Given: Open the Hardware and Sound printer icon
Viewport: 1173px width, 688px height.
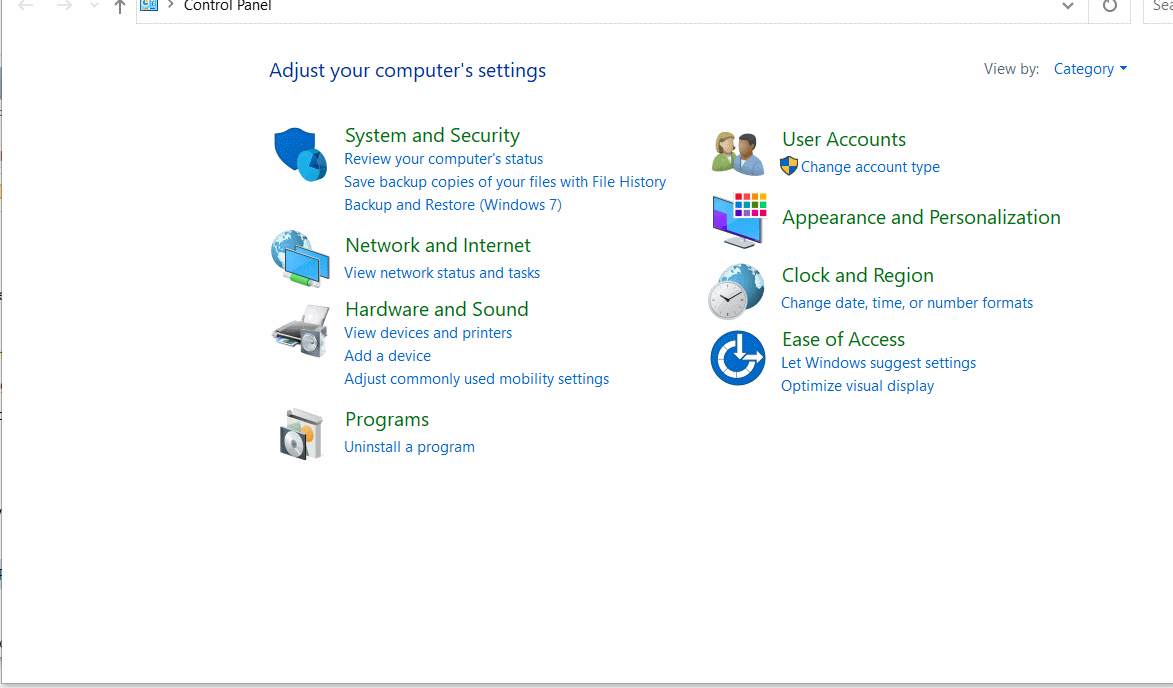Looking at the screenshot, I should tap(301, 331).
